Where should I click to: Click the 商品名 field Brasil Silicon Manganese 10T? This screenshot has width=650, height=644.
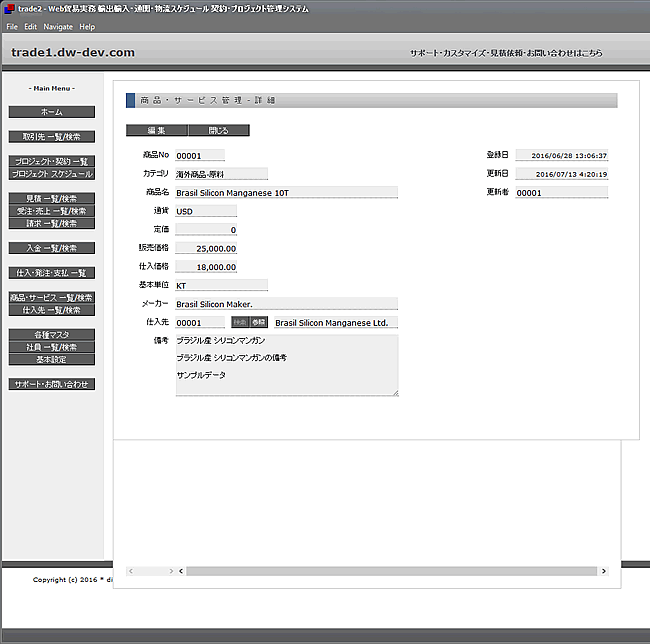(x=286, y=193)
